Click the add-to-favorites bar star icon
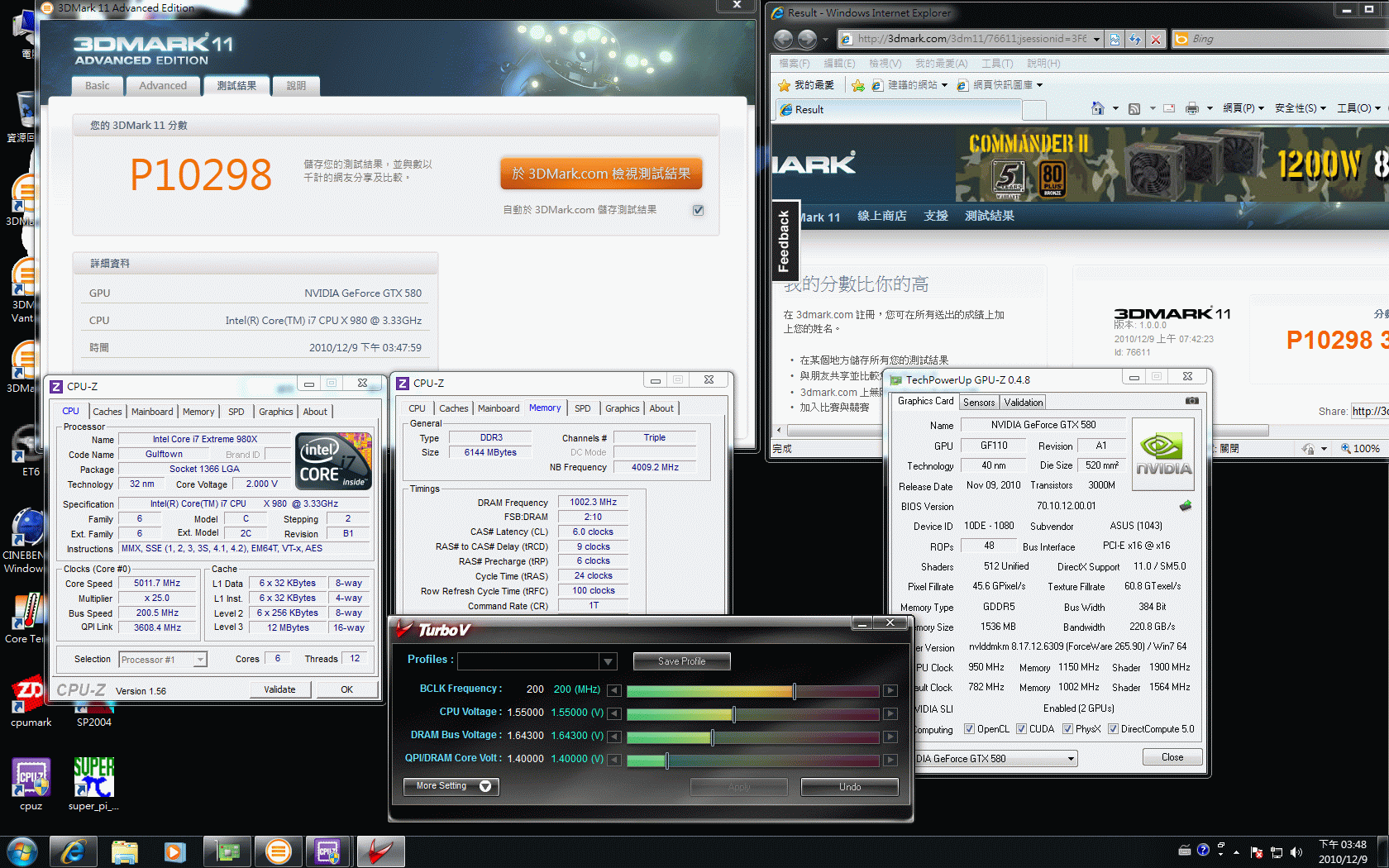The height and width of the screenshot is (868, 1389). 858,85
